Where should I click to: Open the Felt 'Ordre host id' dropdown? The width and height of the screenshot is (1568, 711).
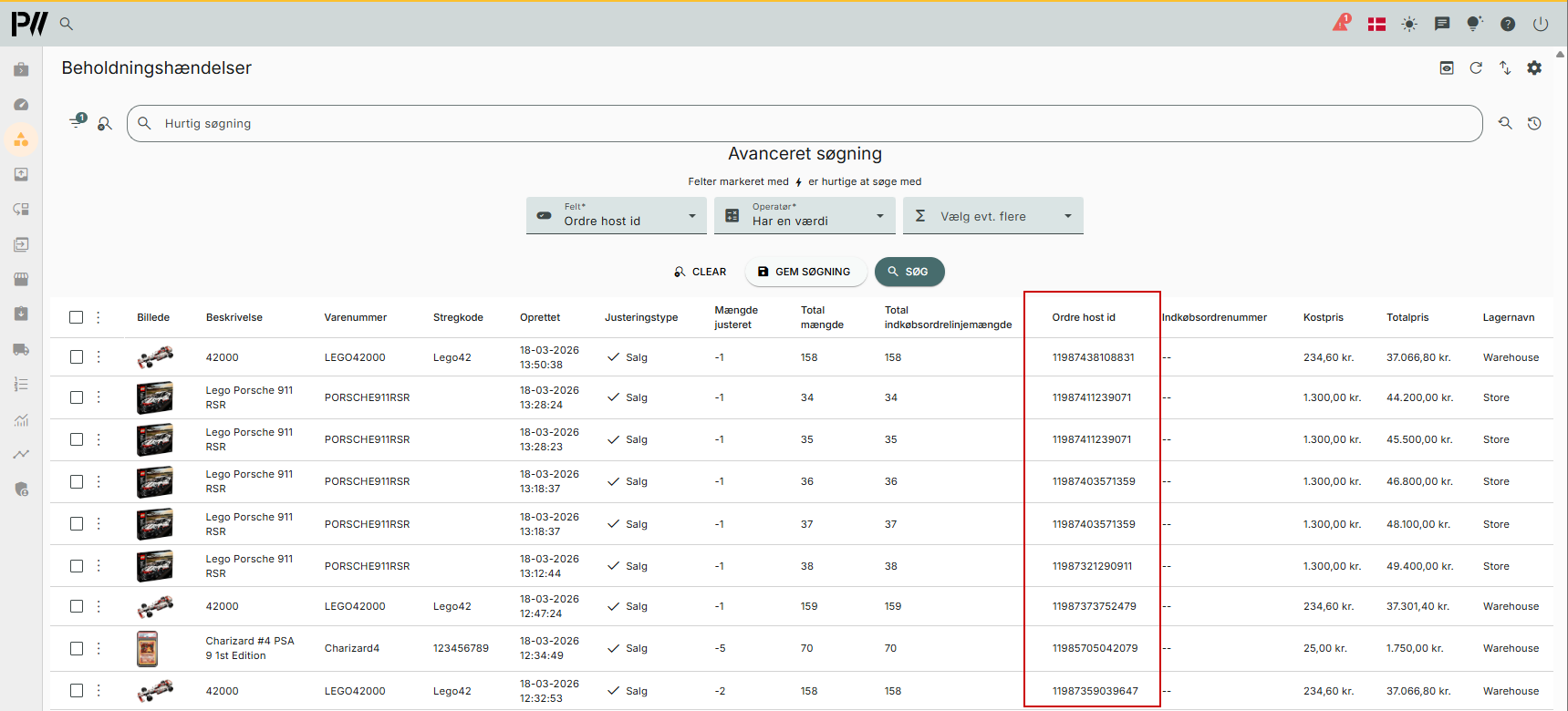pyautogui.click(x=617, y=216)
